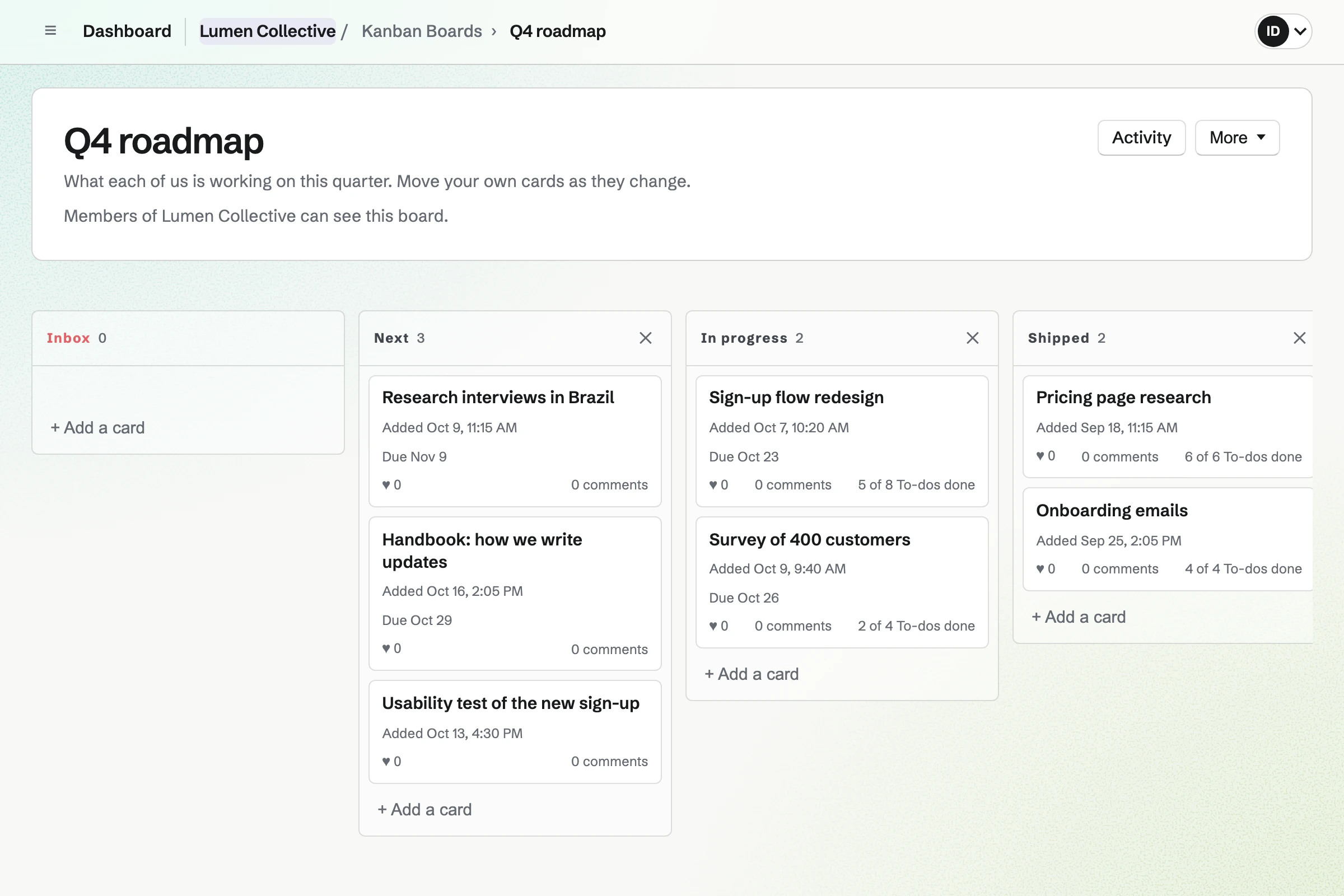Add a card to the Shipped column

[x=1079, y=617]
